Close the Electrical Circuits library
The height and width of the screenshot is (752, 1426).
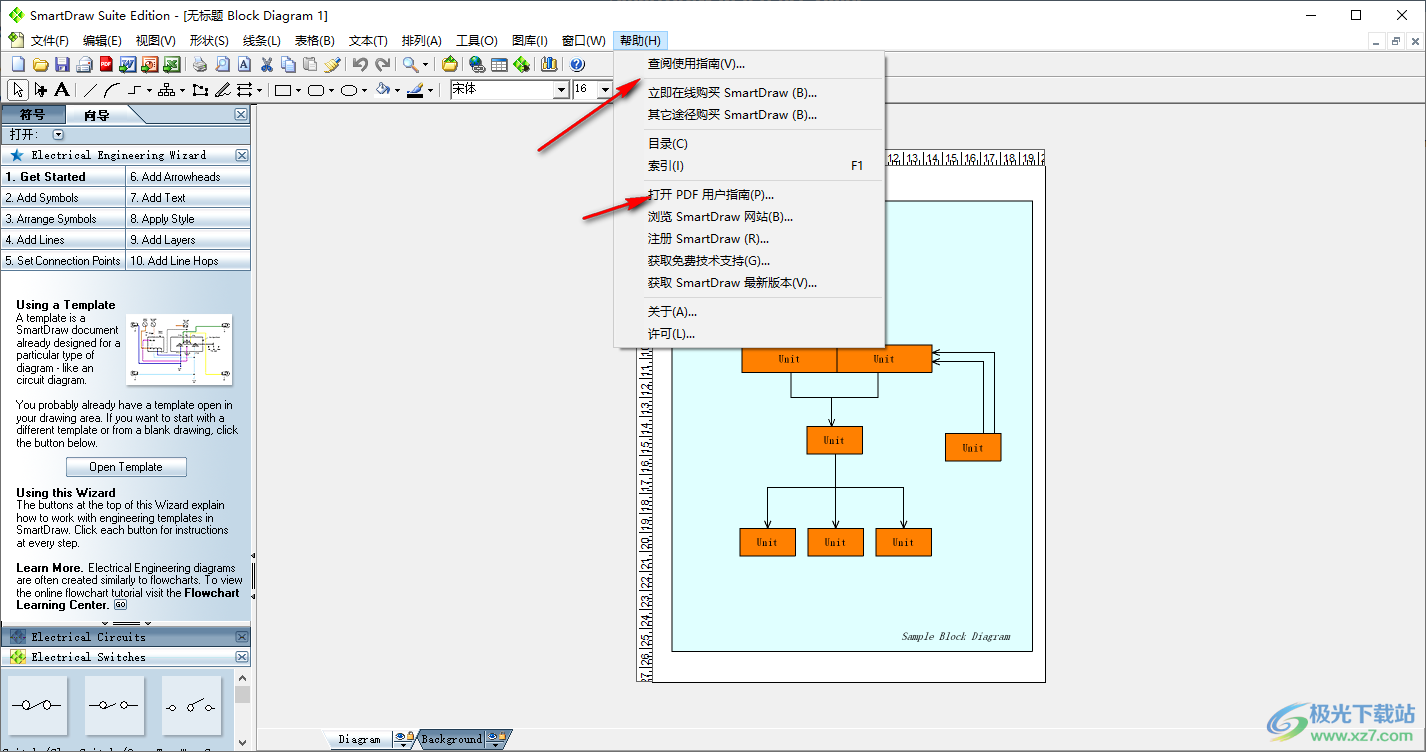[x=241, y=637]
